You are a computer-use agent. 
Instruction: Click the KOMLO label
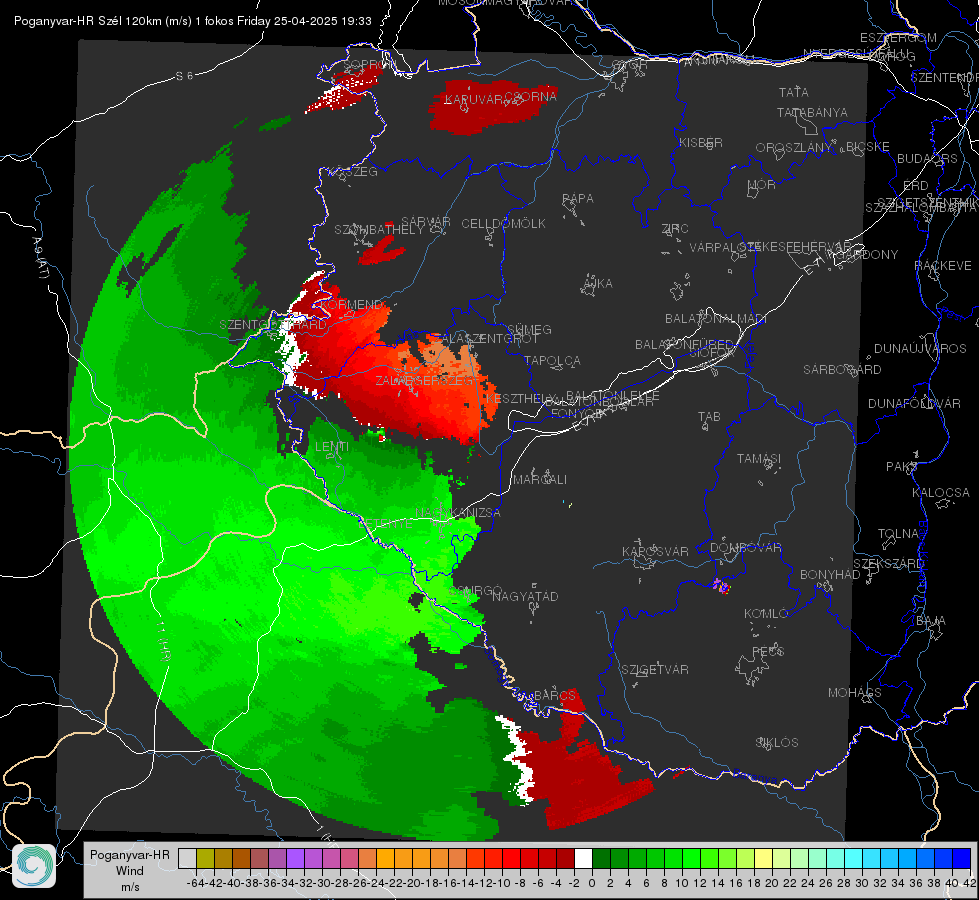(766, 614)
